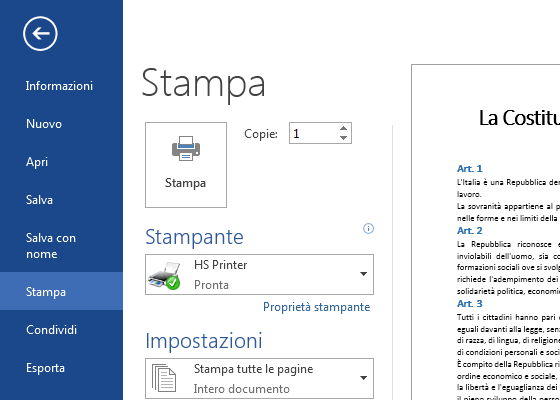Screen dimensions: 560x400
Task: Click the back arrow circle icon
Action: [40, 34]
